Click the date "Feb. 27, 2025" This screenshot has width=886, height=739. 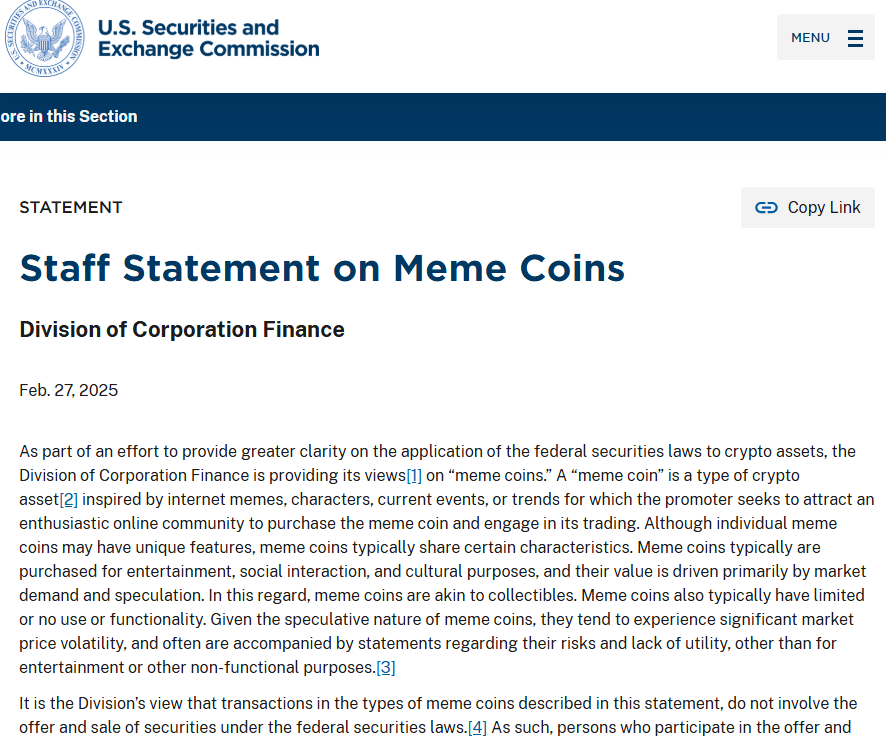[x=68, y=390]
